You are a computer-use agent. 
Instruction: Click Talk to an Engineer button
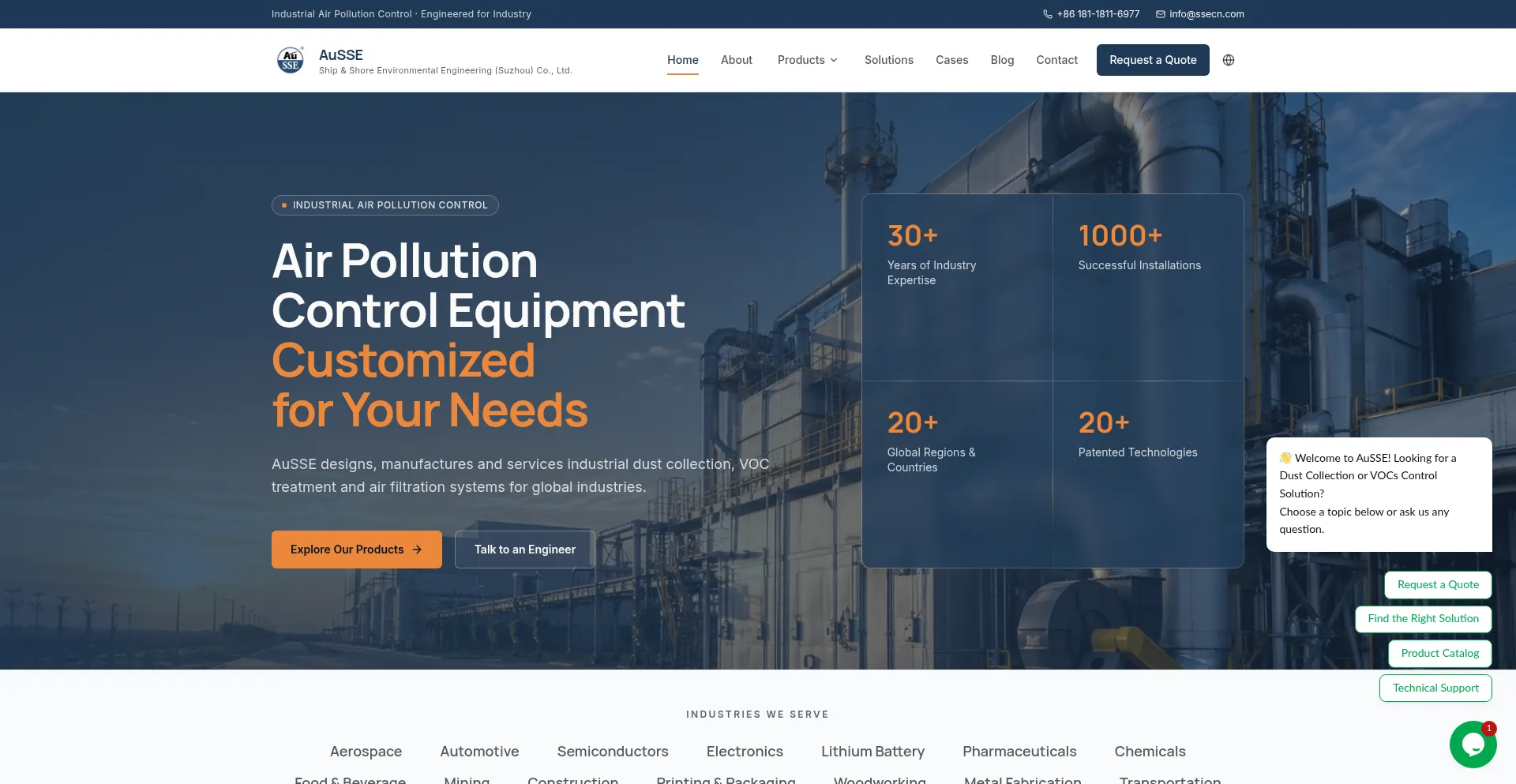(x=525, y=550)
